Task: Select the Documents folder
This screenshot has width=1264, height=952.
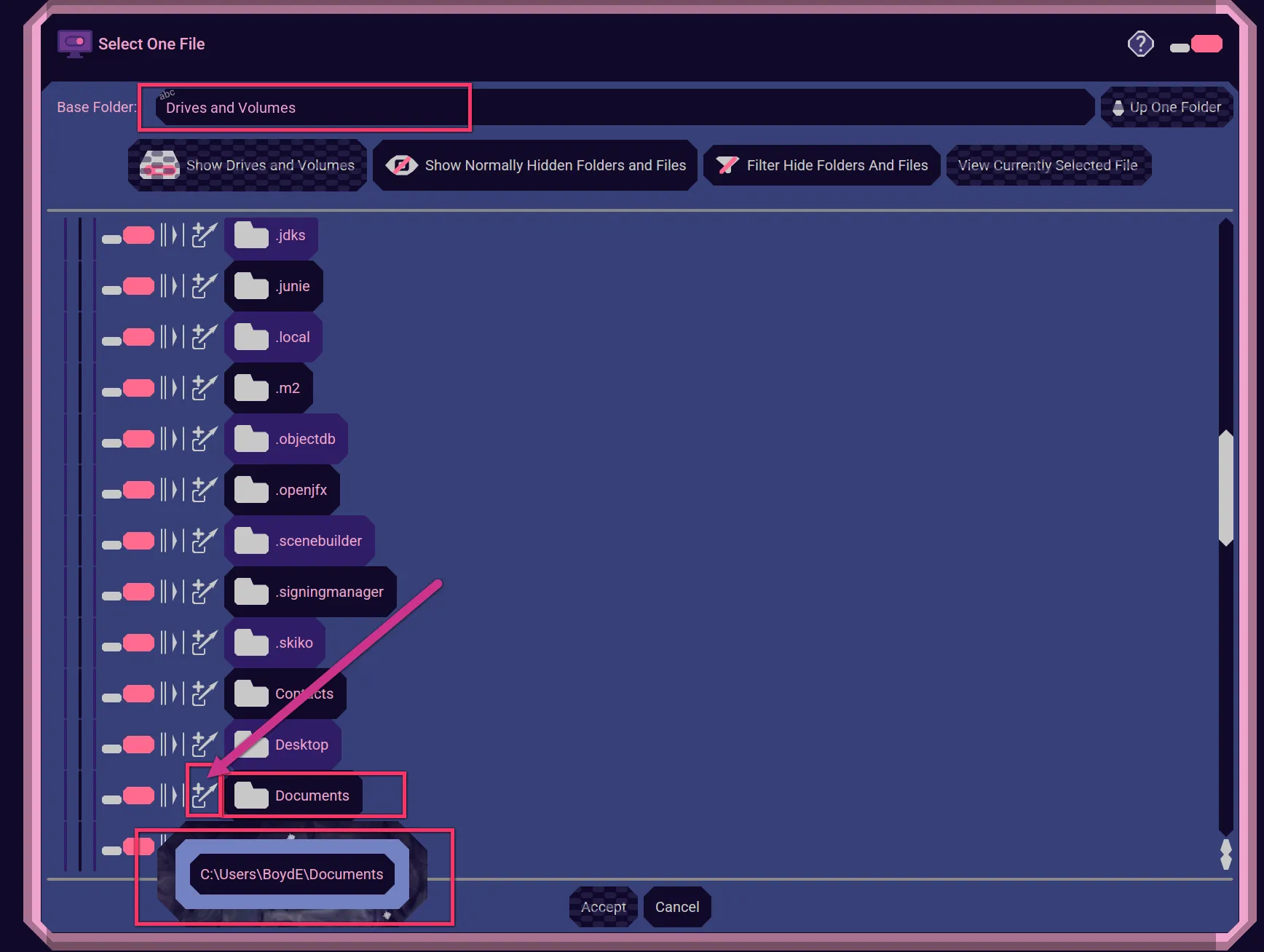Action: click(293, 796)
